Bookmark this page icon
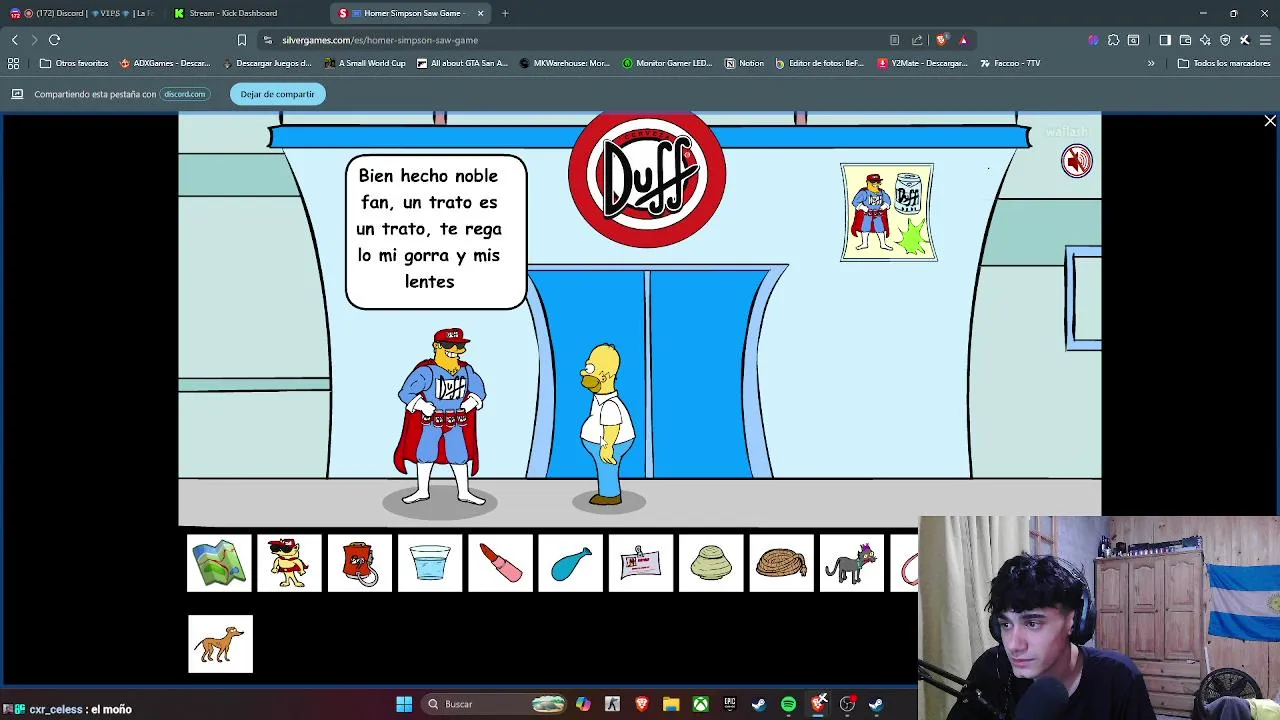1280x720 pixels. (x=241, y=40)
